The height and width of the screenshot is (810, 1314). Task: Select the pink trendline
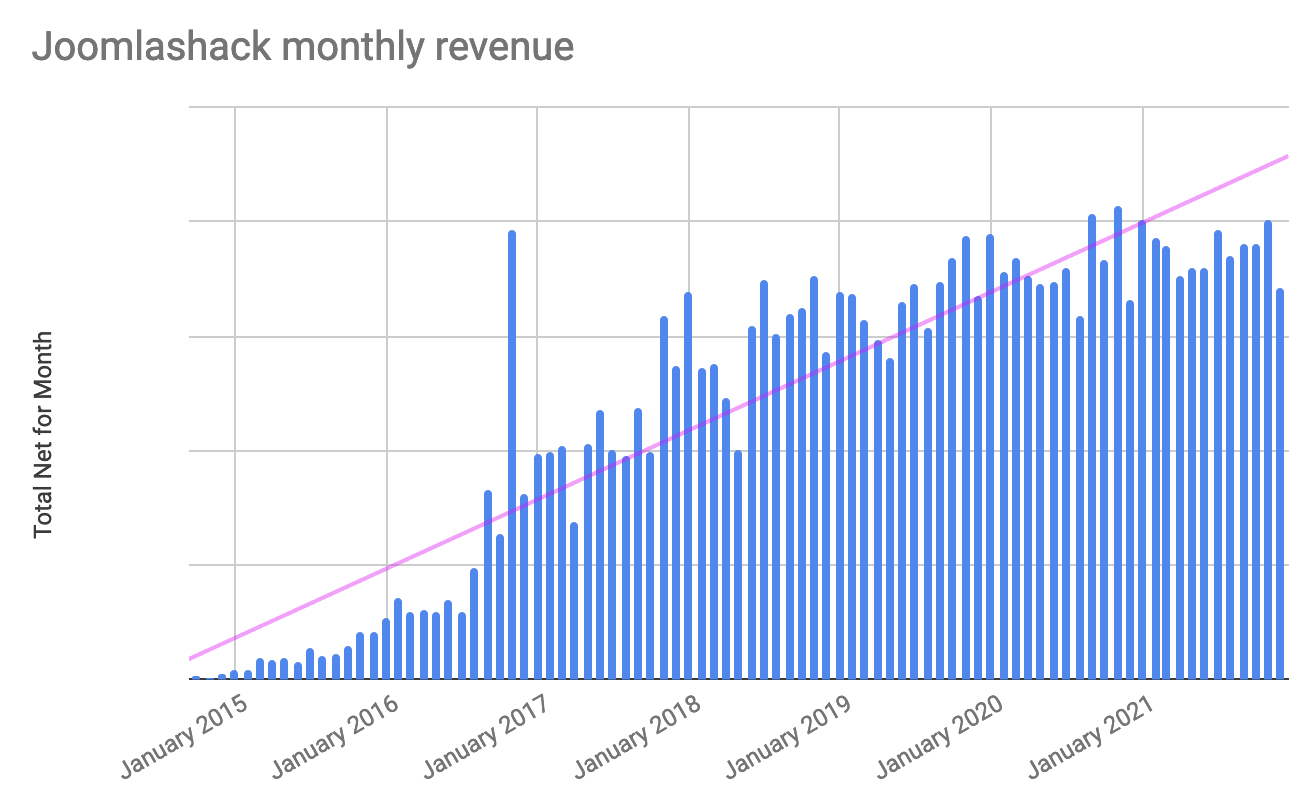click(737, 407)
